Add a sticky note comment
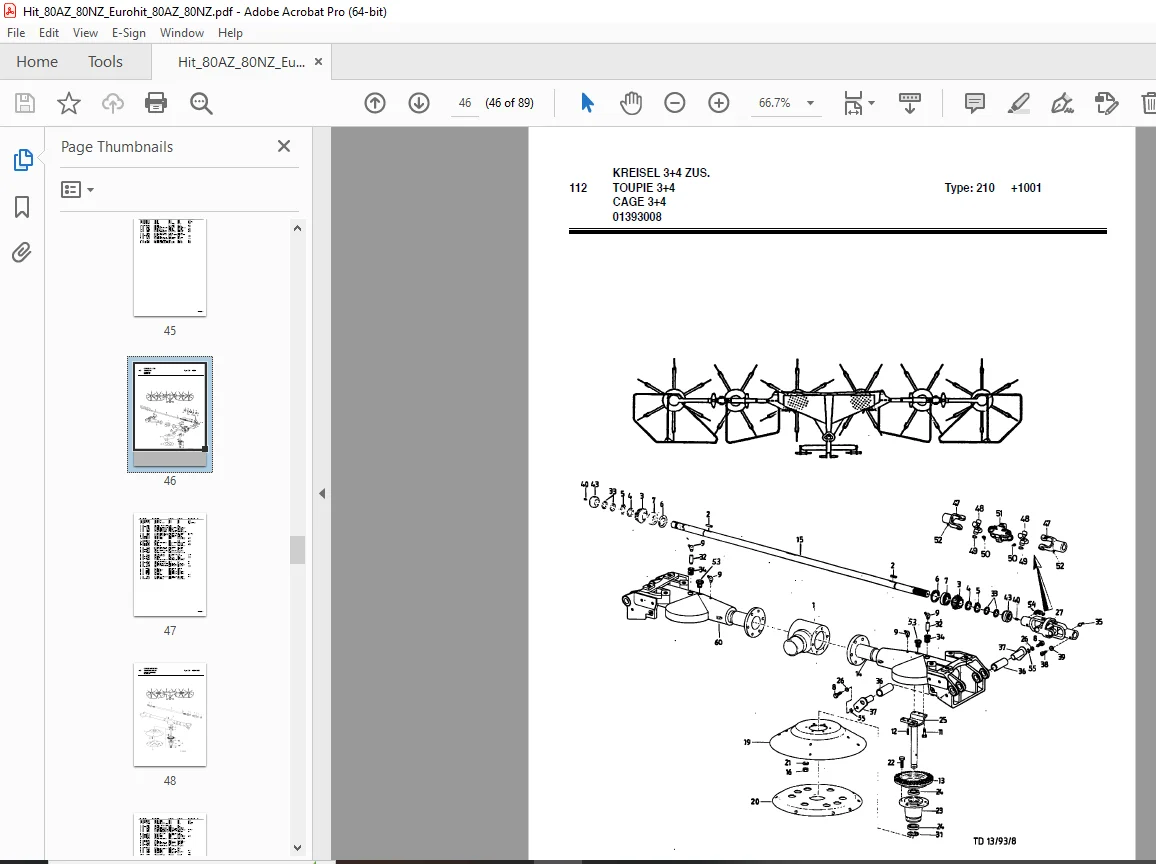 coord(975,103)
